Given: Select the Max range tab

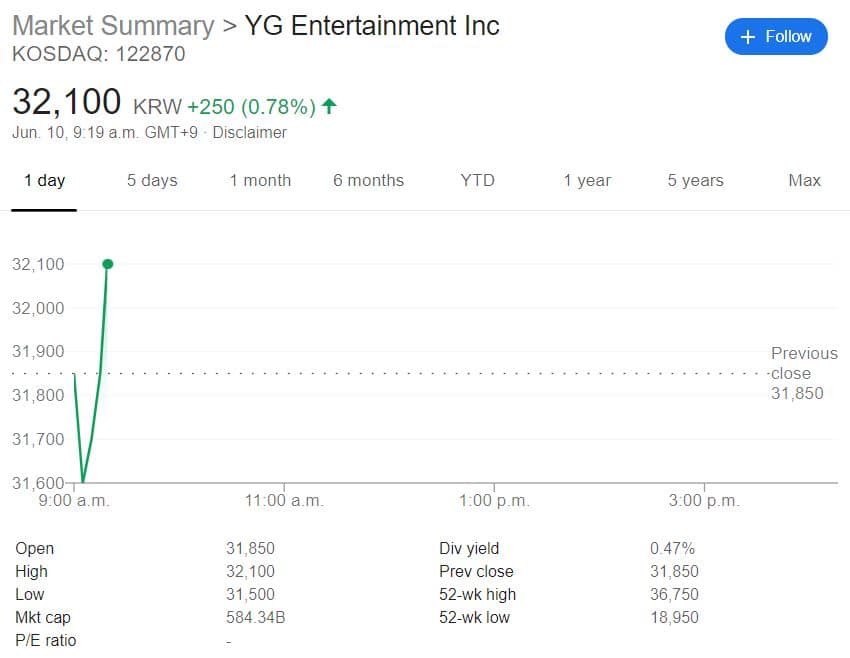Looking at the screenshot, I should (804, 180).
